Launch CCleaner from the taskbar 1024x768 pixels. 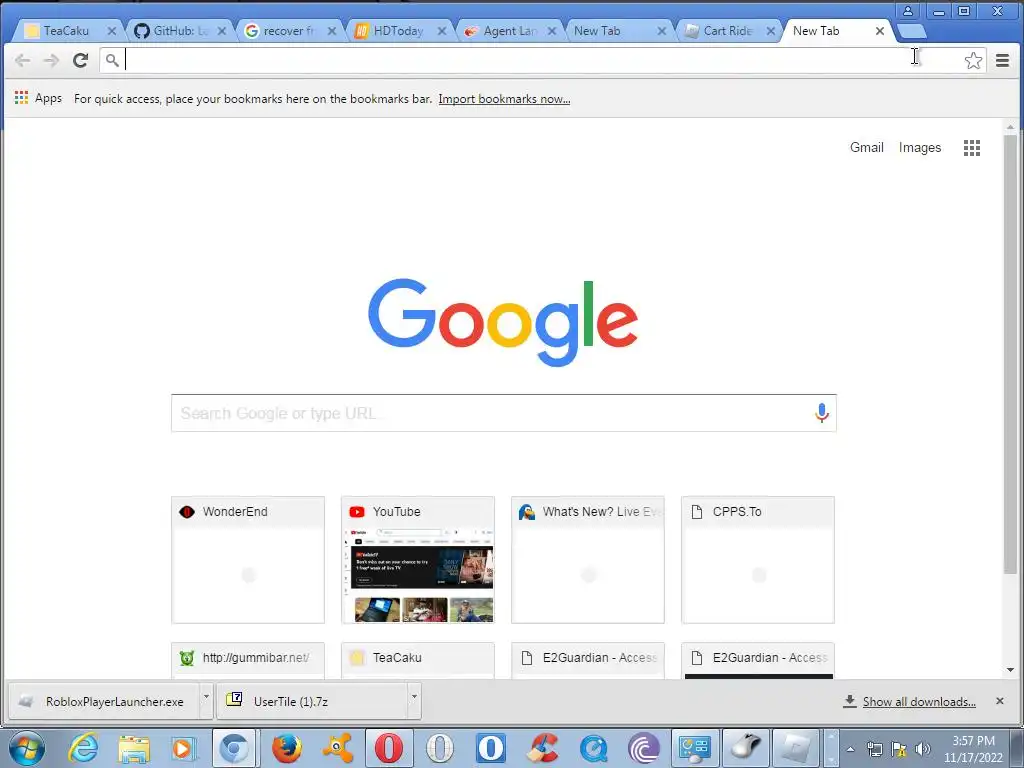pos(541,748)
